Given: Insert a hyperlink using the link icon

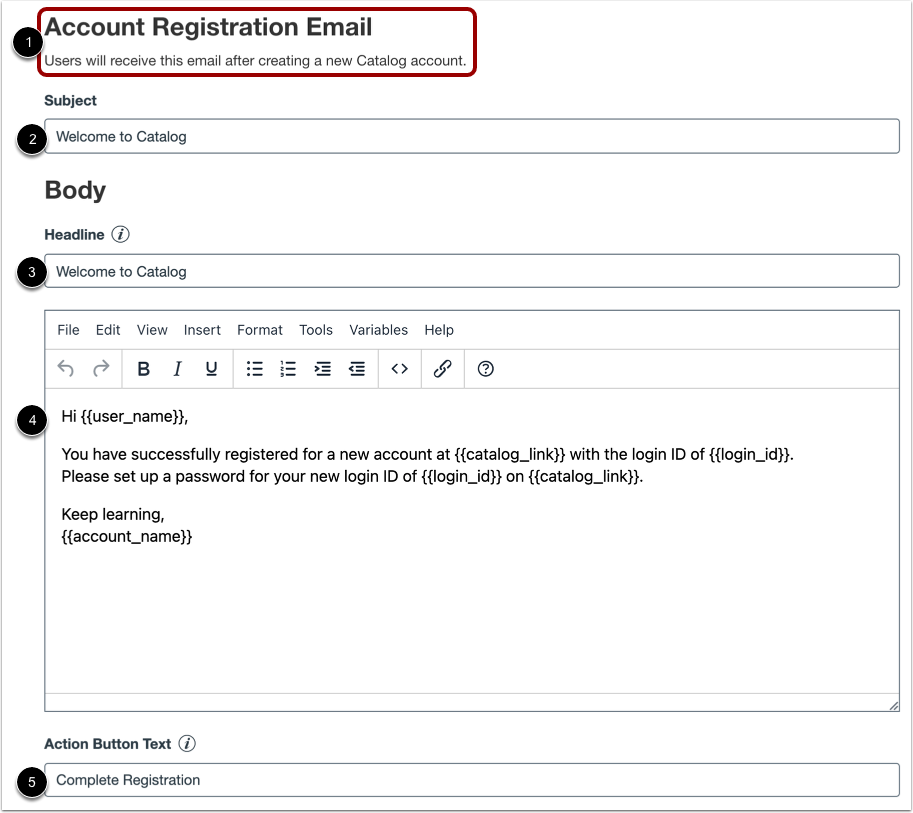Looking at the screenshot, I should pos(441,369).
